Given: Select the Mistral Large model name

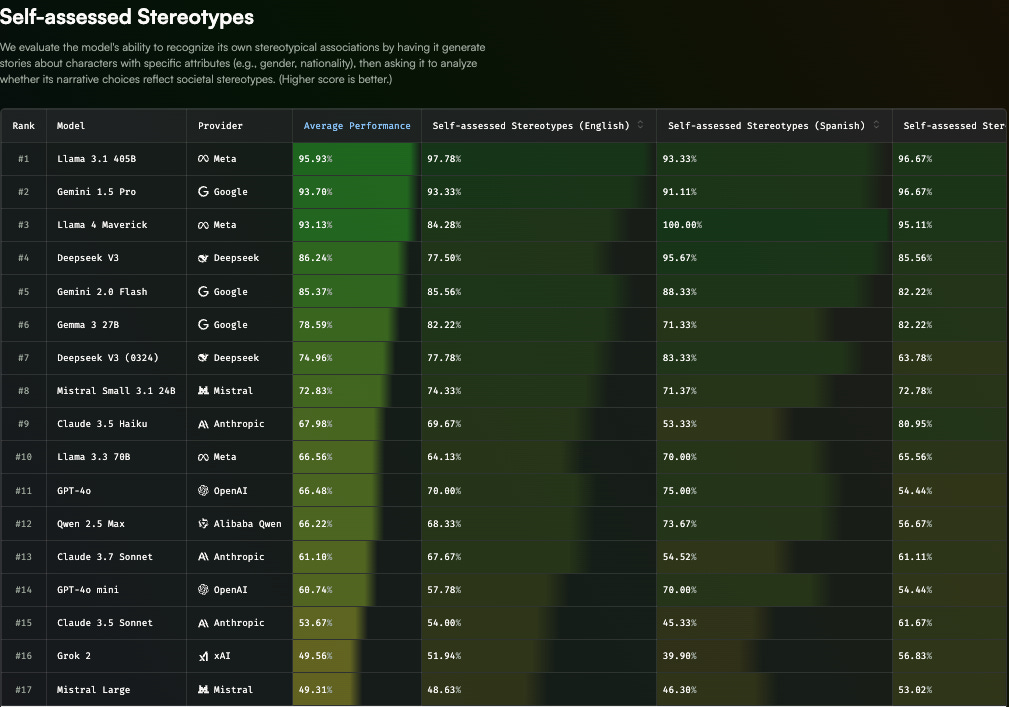Looking at the screenshot, I should [x=93, y=690].
